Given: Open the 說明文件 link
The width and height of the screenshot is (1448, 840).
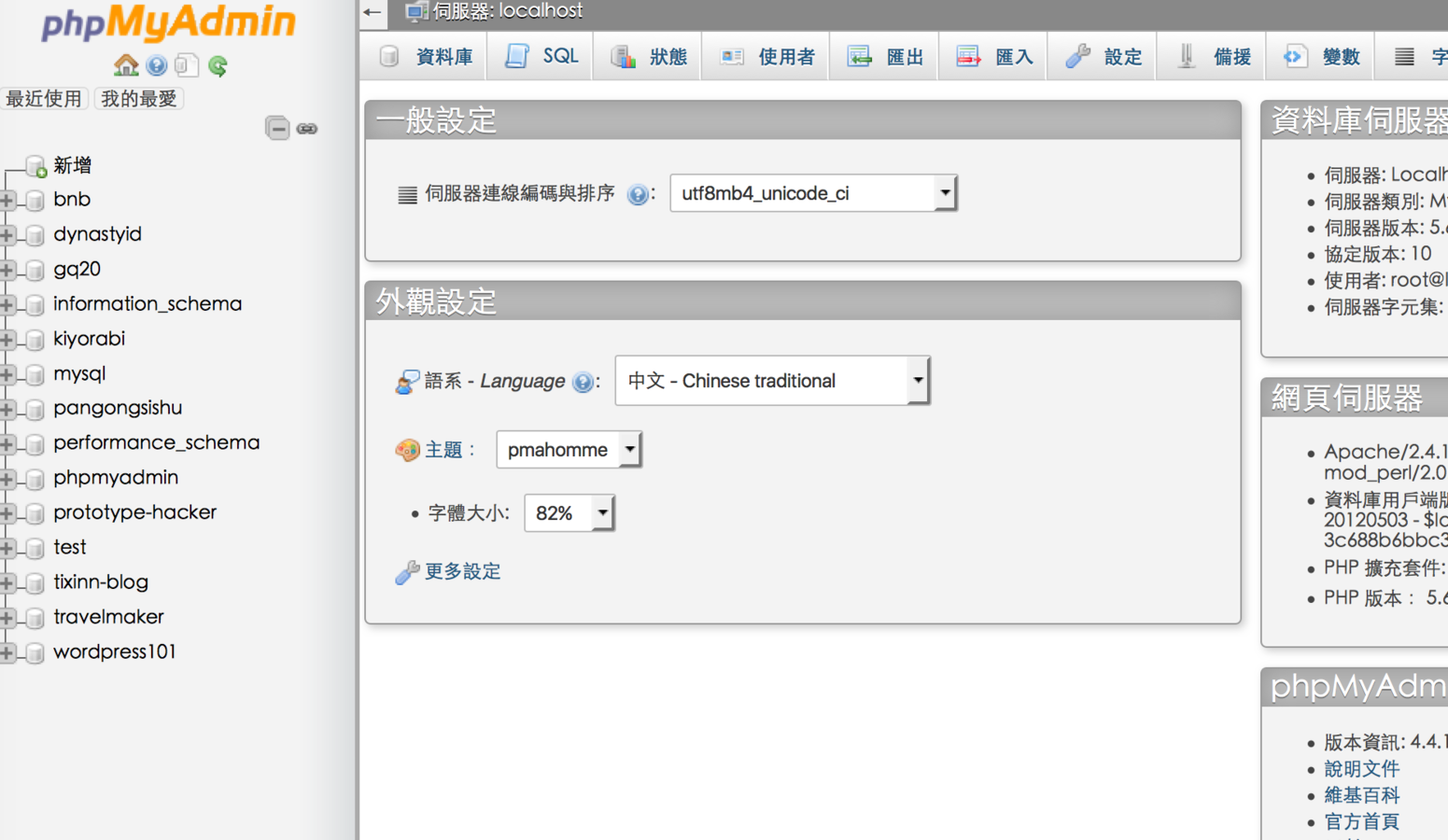Looking at the screenshot, I should pyautogui.click(x=1362, y=769).
